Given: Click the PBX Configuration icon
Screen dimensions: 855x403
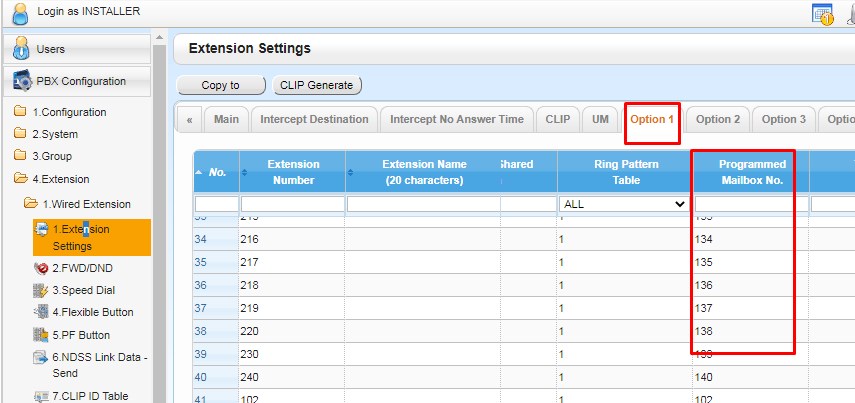Looking at the screenshot, I should (22, 81).
